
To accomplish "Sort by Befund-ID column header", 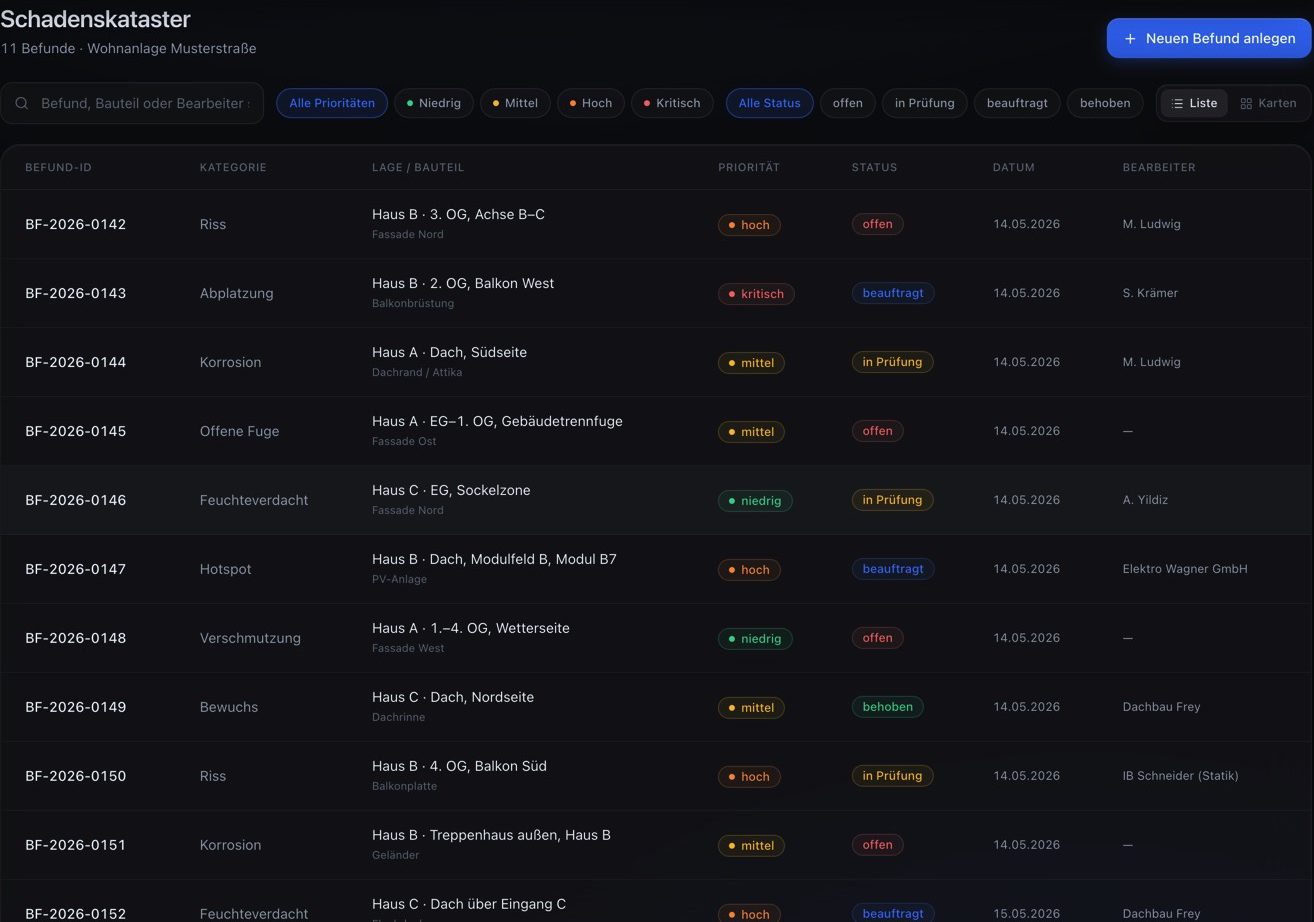I will 58,167.
